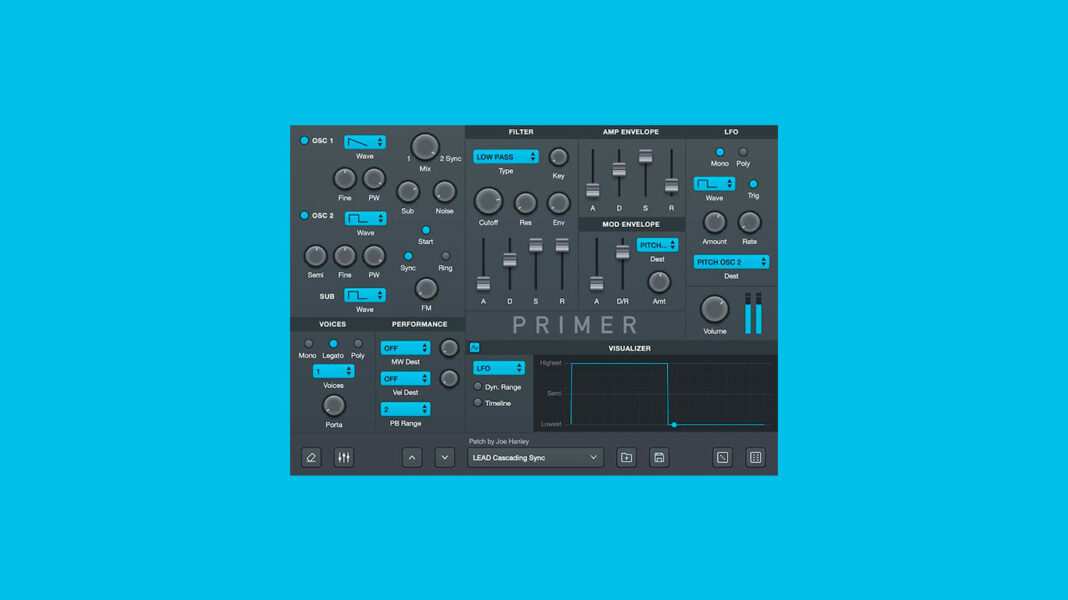This screenshot has width=1068, height=600.
Task: Click the Mod Envelope Amt knob
Action: 659,282
